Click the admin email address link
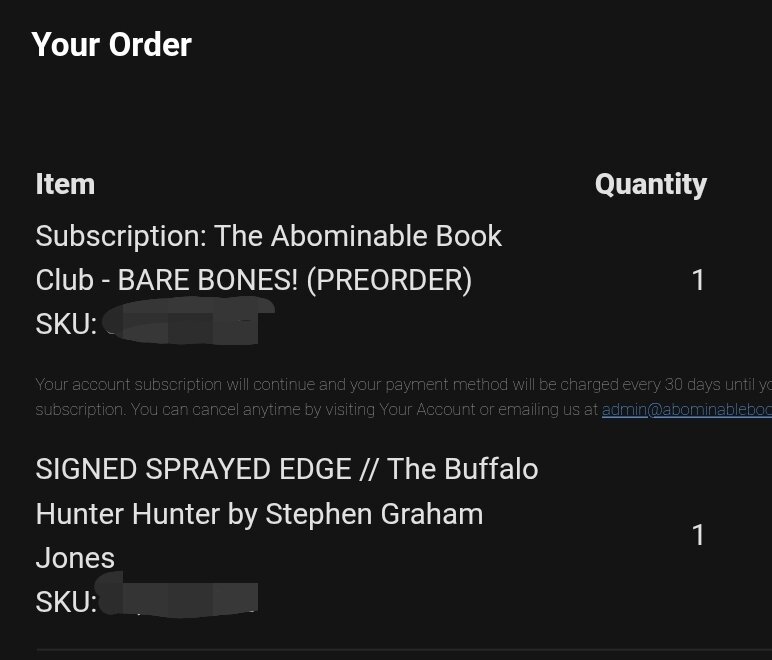The height and width of the screenshot is (660, 772). (x=686, y=409)
